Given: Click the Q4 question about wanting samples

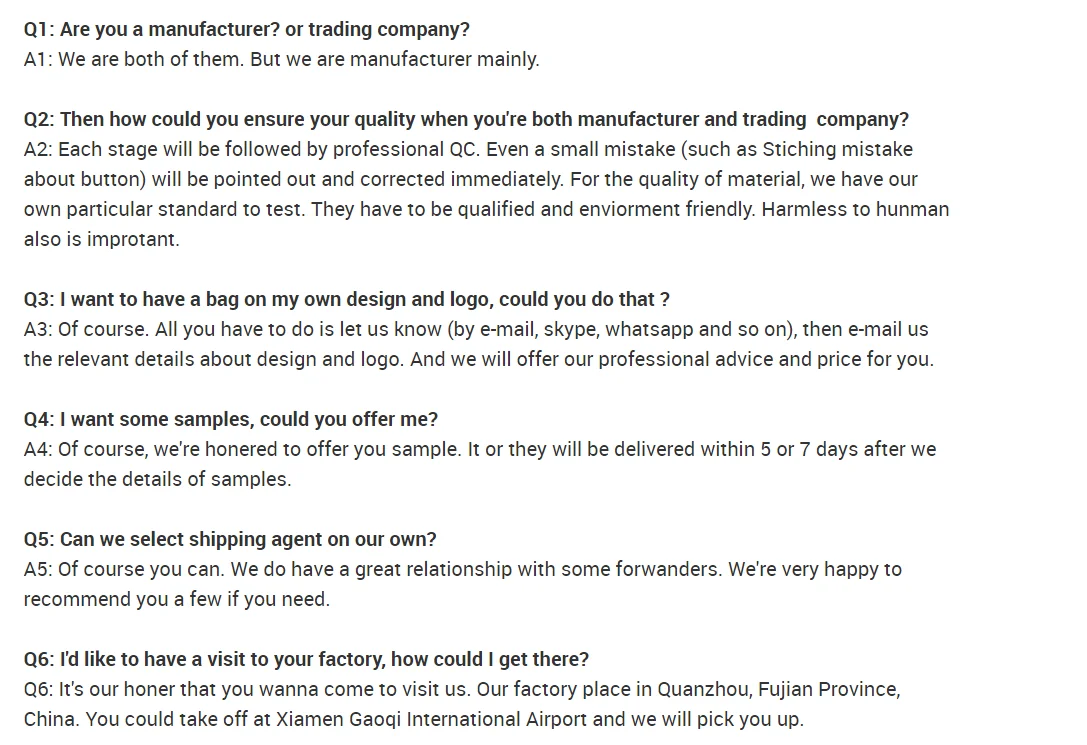Looking at the screenshot, I should point(231,419).
